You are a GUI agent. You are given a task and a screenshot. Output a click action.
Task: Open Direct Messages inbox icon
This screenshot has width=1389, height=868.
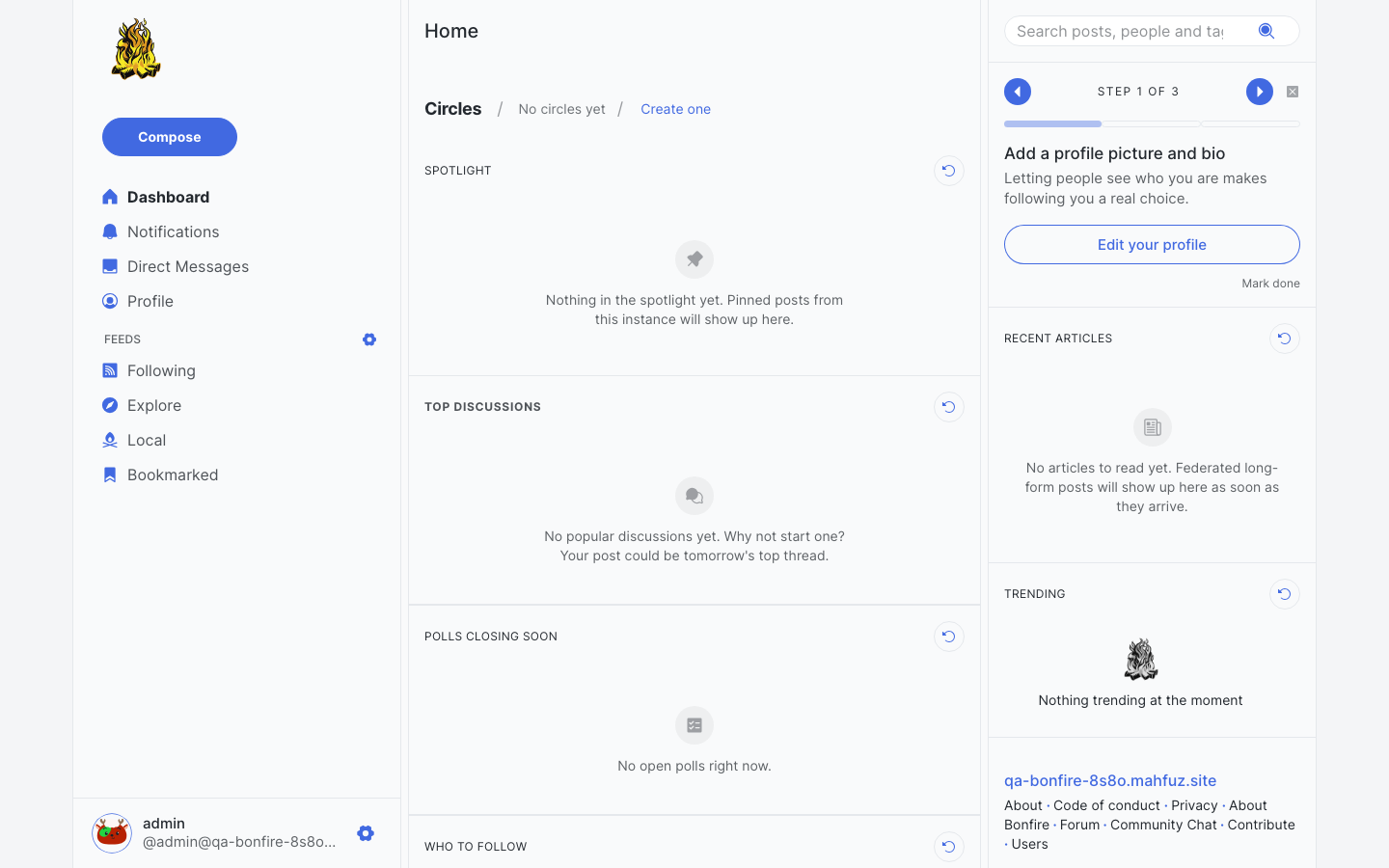pyautogui.click(x=110, y=266)
